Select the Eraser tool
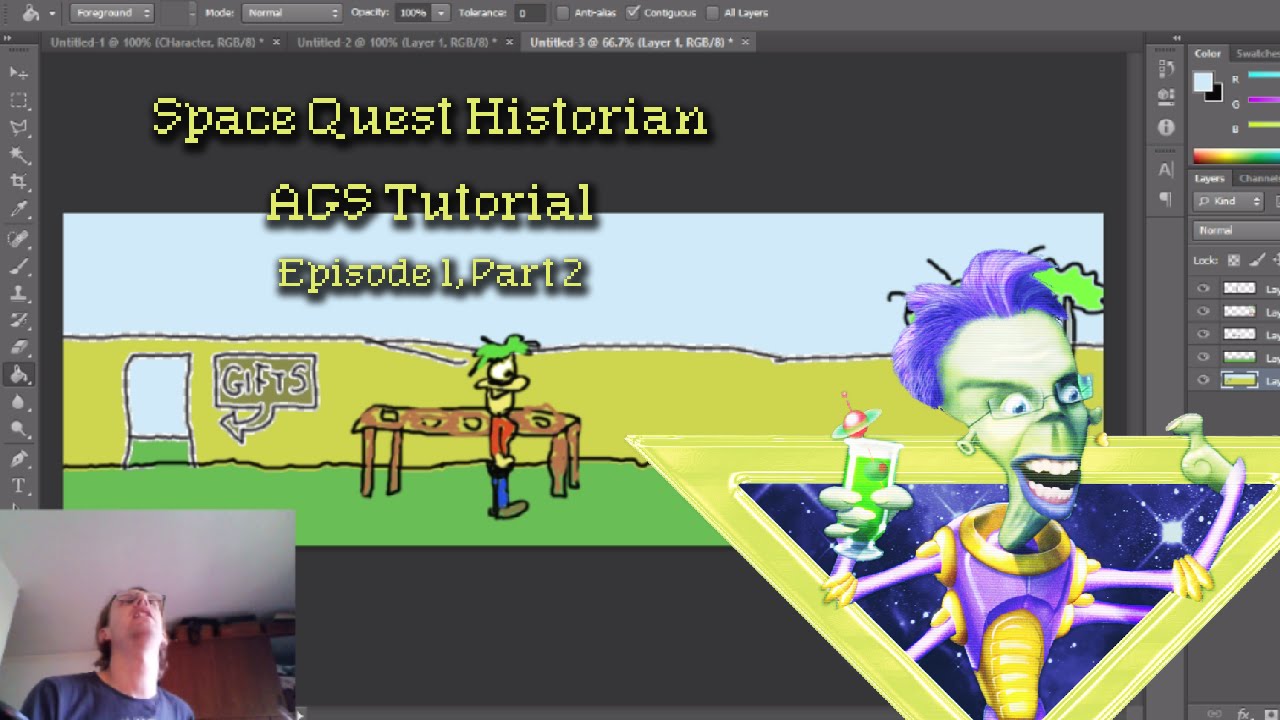Screen dimensions: 1280x720 [x=18, y=348]
